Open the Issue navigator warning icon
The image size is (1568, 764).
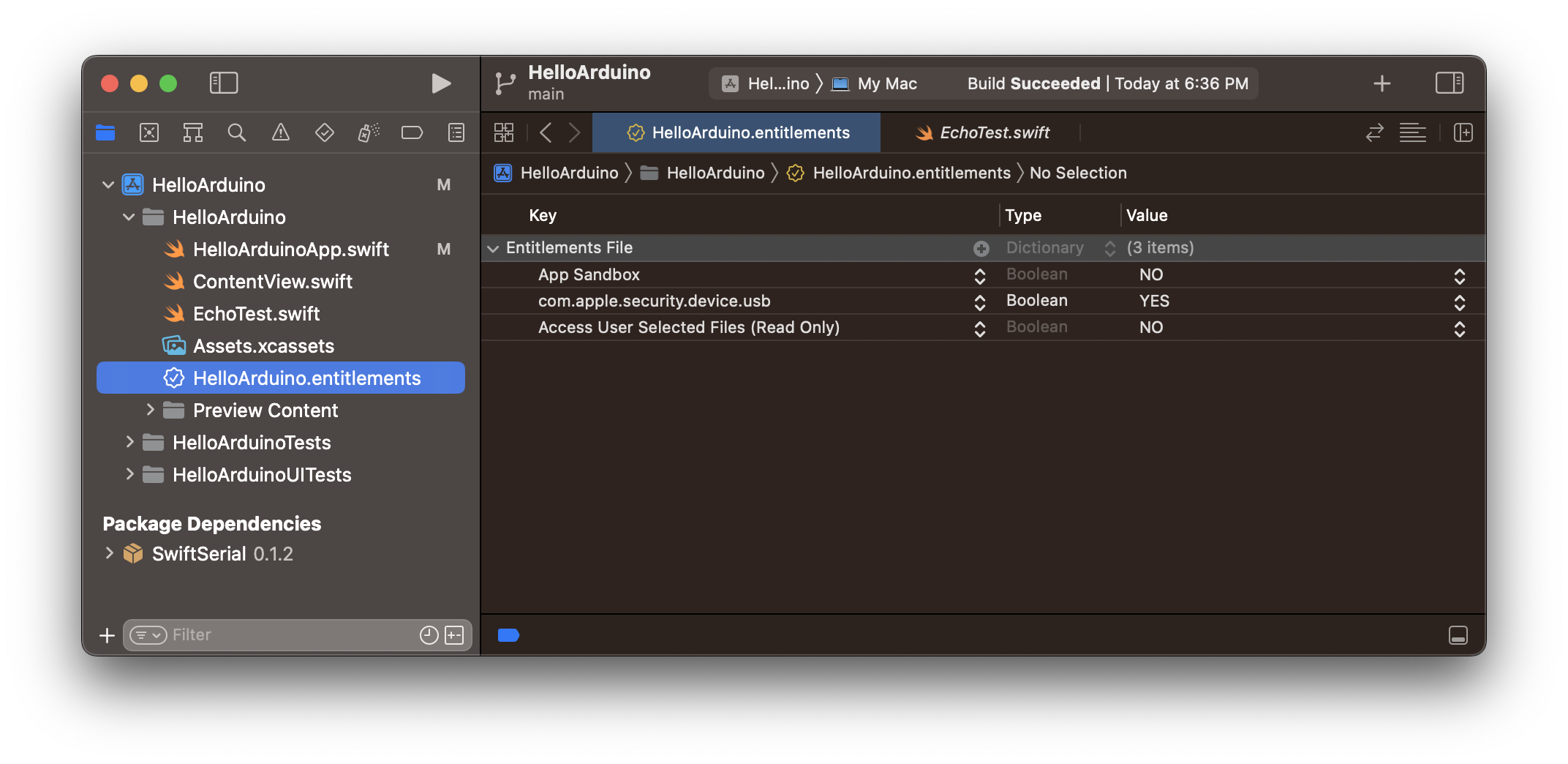coord(281,132)
